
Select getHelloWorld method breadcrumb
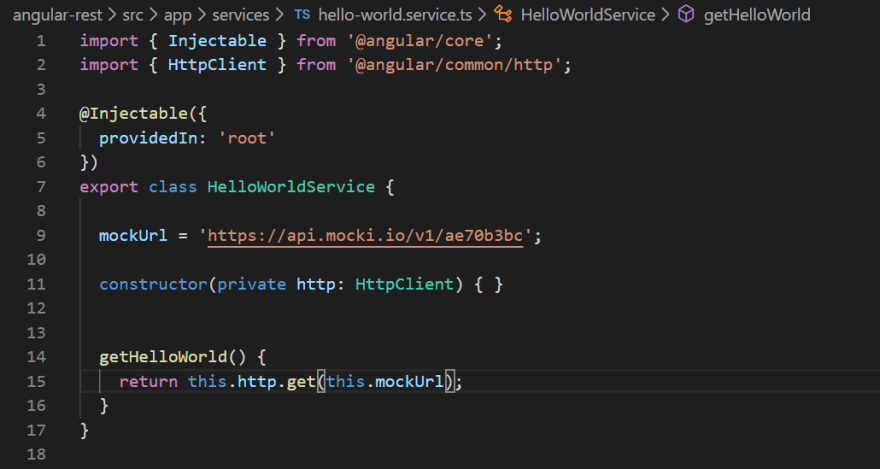[757, 15]
